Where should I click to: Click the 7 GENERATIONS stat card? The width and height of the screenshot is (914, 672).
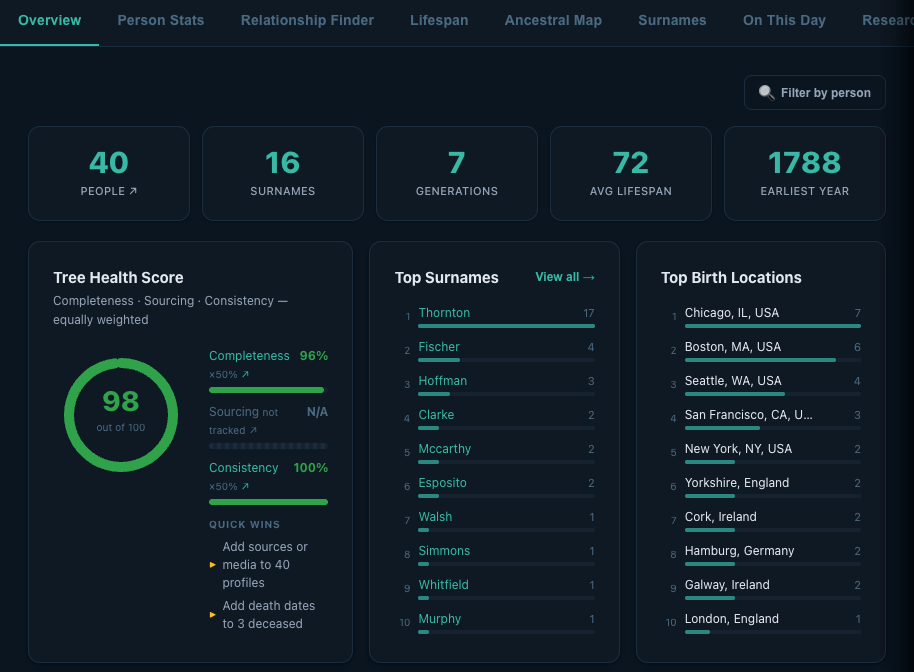point(457,174)
